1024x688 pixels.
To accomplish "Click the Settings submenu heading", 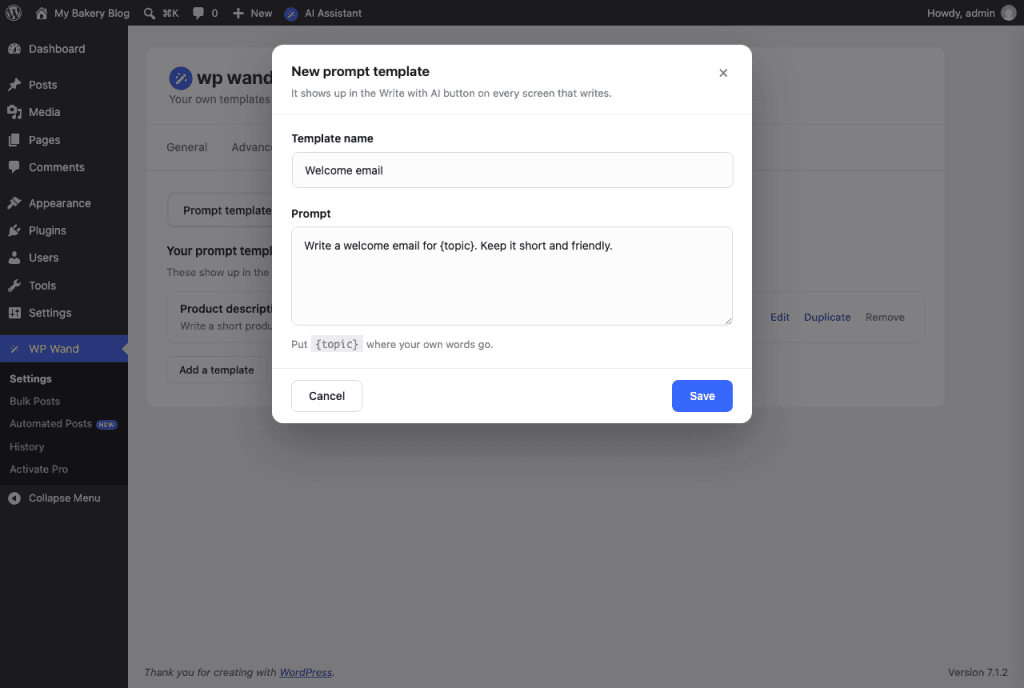I will (31, 379).
